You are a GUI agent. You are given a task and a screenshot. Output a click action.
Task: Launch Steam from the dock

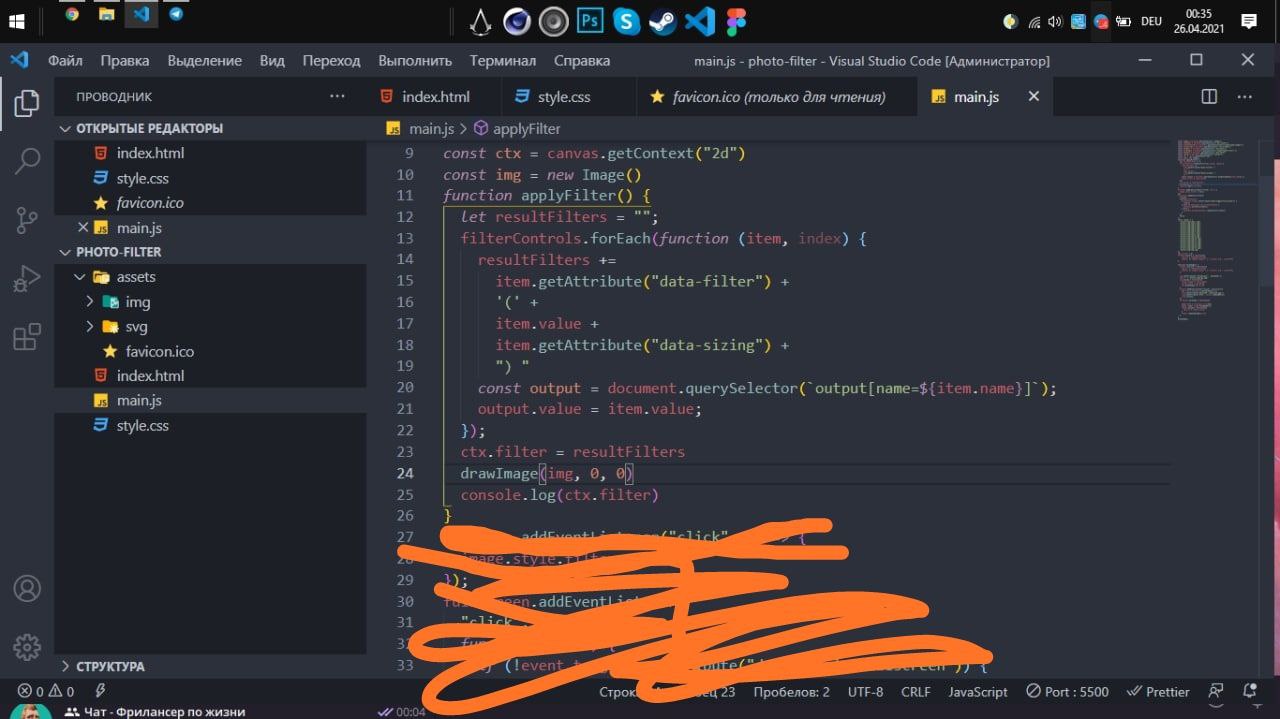[662, 20]
